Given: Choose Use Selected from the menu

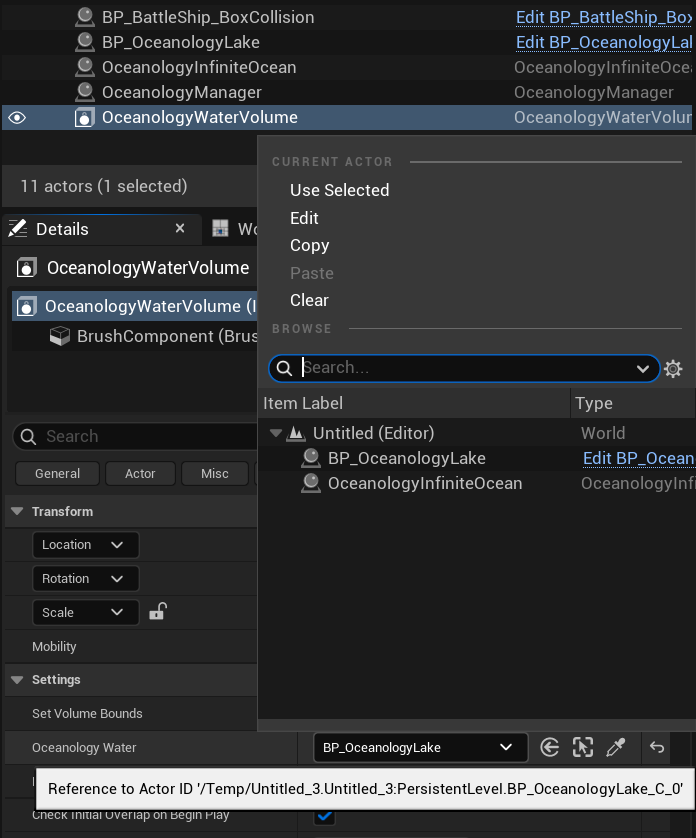Looking at the screenshot, I should tap(339, 190).
